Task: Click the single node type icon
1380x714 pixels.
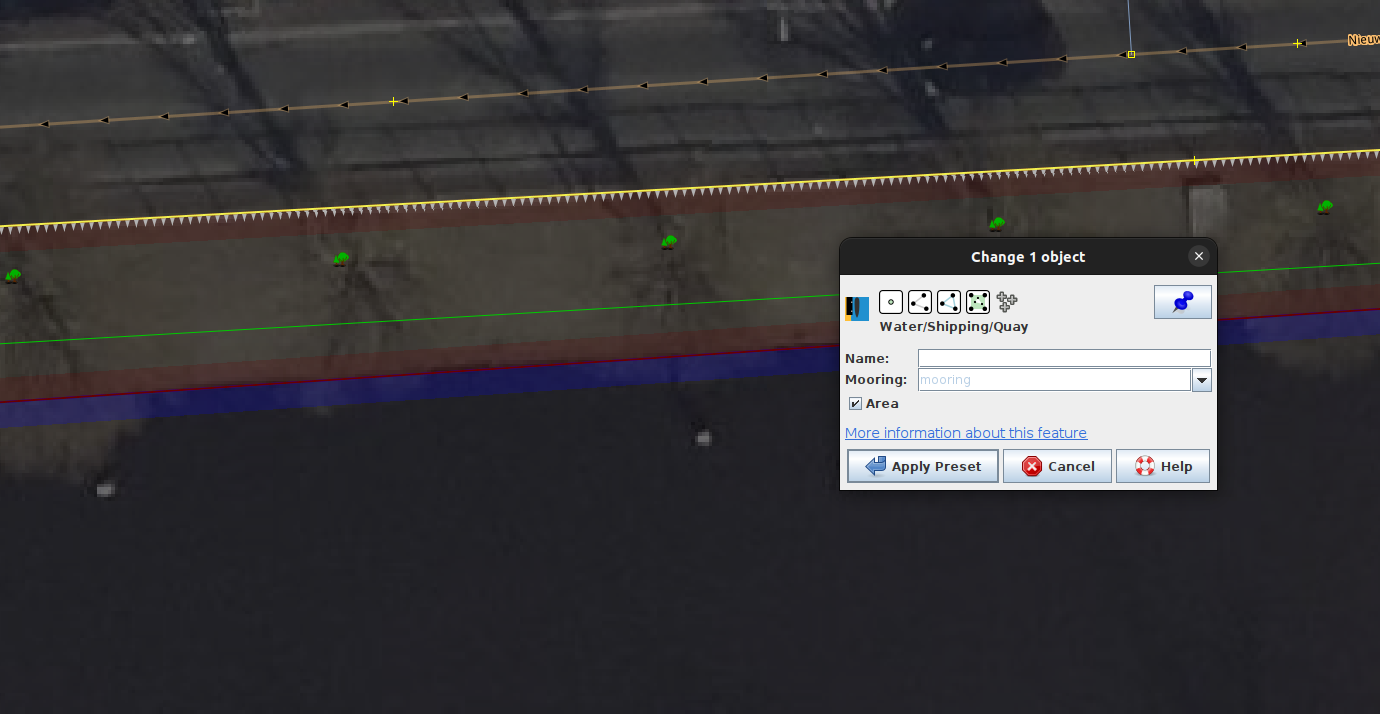Action: 891,301
